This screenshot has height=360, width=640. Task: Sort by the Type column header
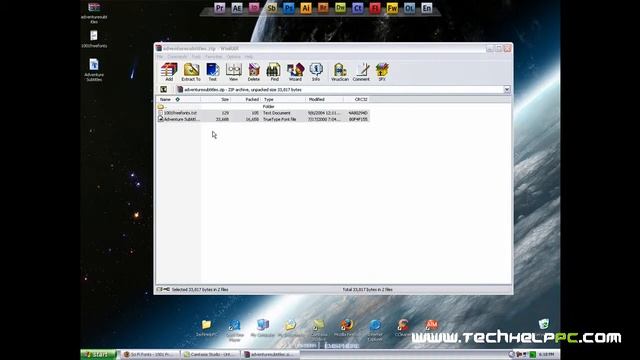tap(283, 99)
